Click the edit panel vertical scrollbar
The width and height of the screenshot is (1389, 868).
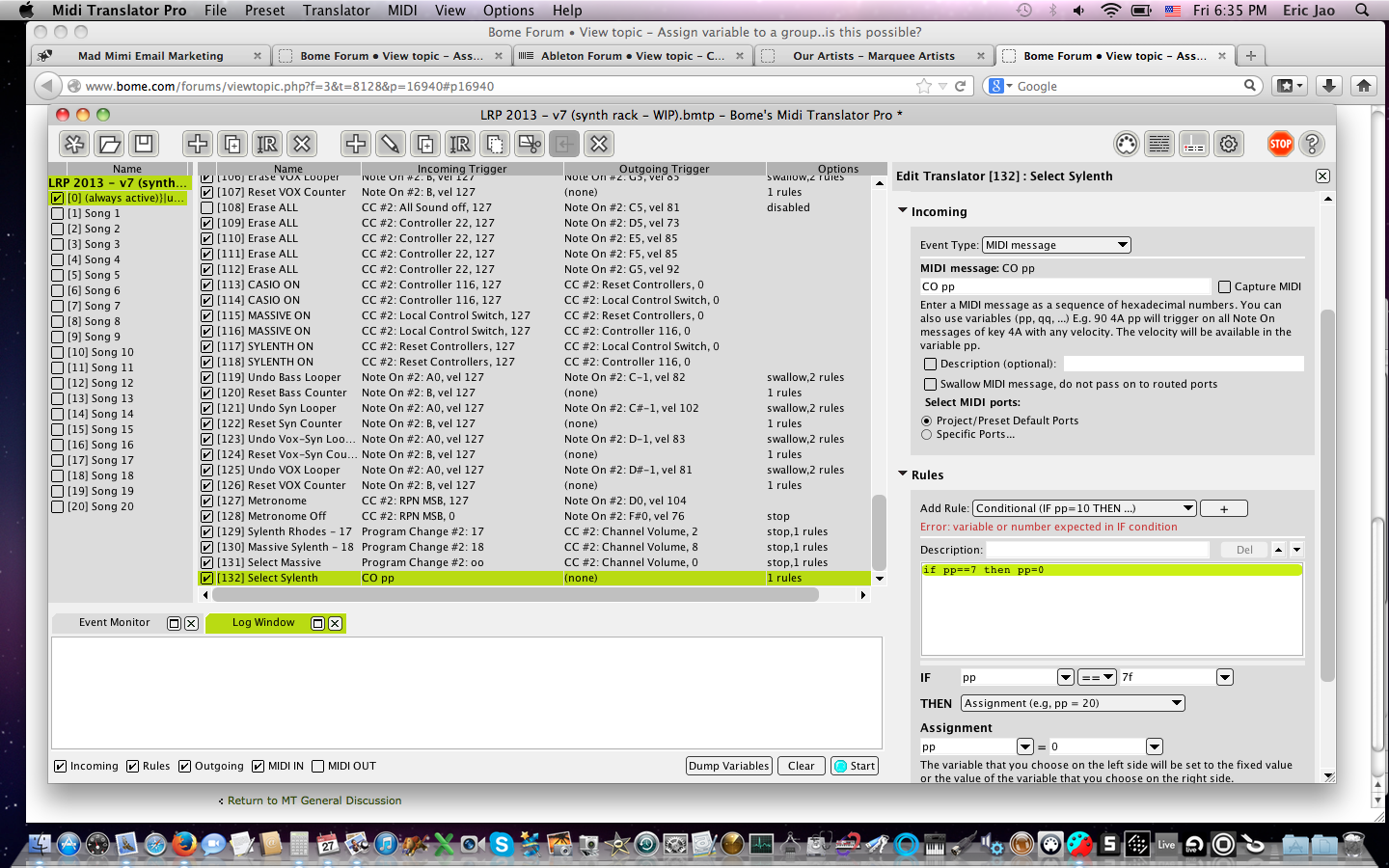pyautogui.click(x=1328, y=496)
